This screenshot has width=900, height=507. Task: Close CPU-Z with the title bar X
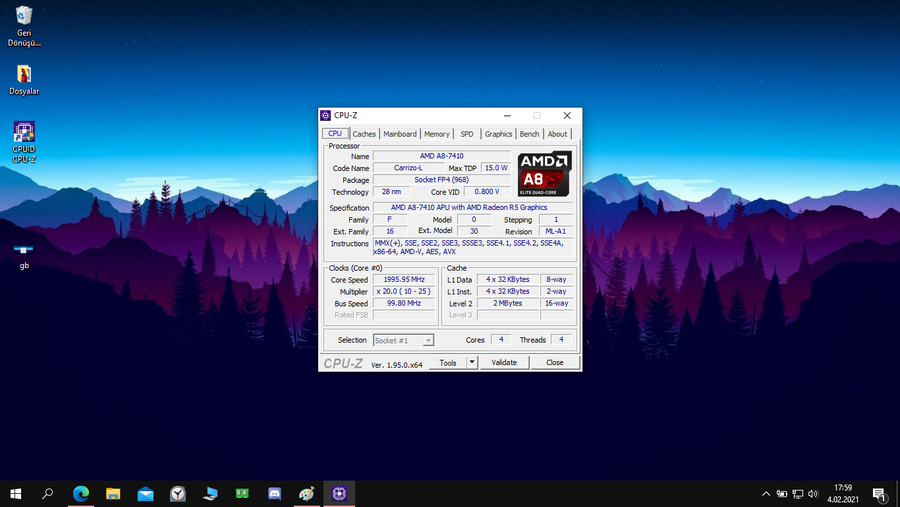[x=567, y=115]
